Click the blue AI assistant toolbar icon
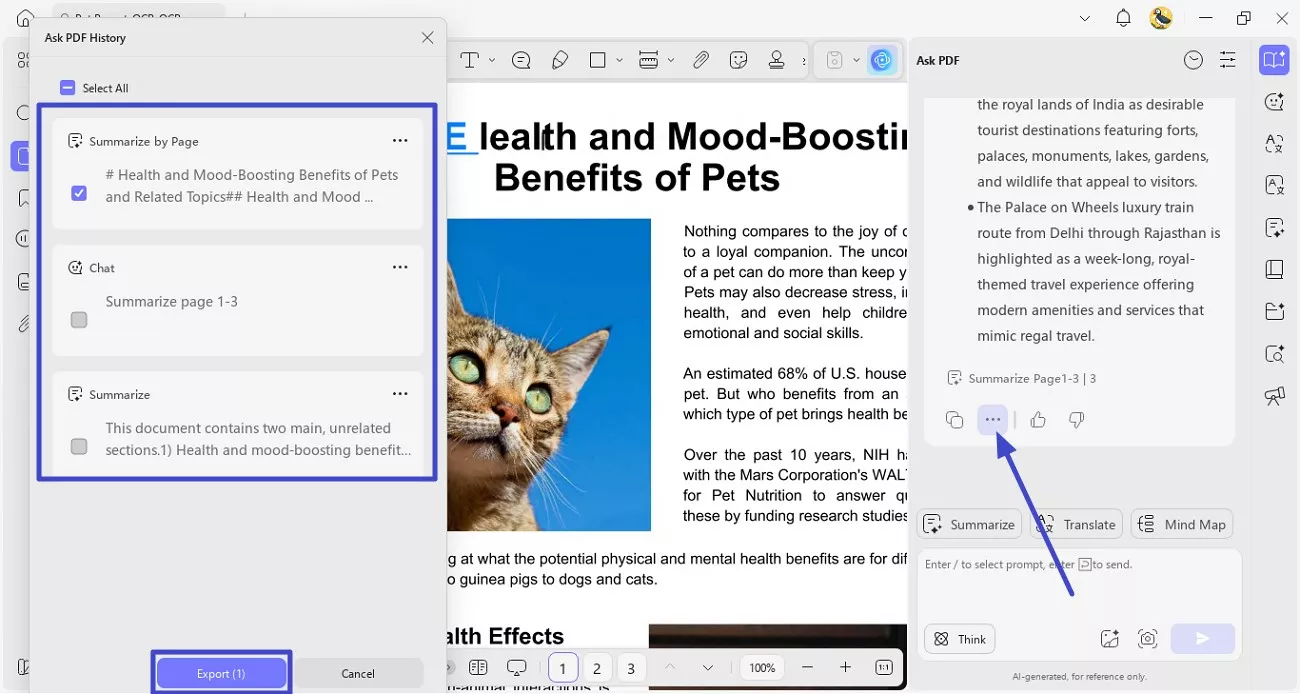Screen dimensions: 1300x694 pos(881,60)
